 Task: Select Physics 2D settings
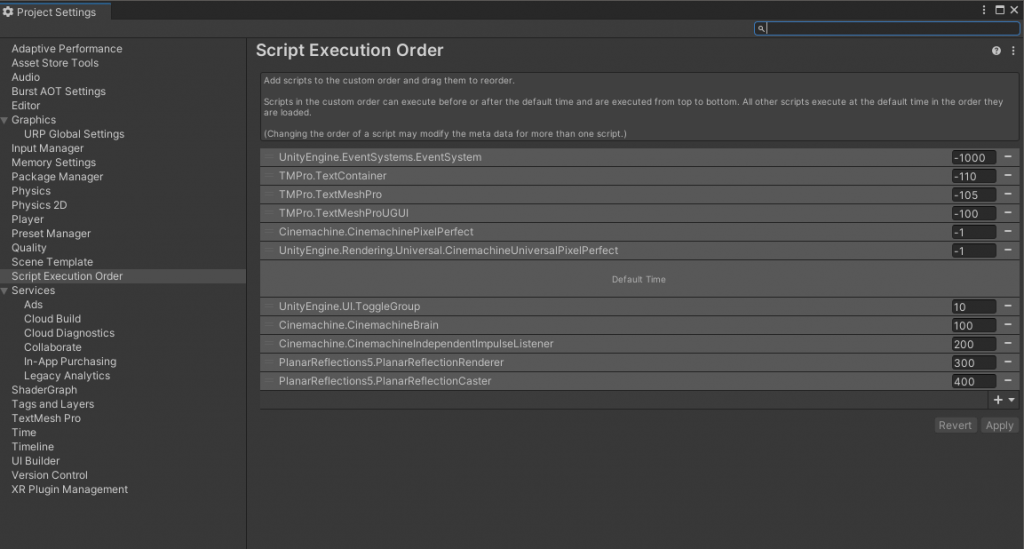pos(39,205)
